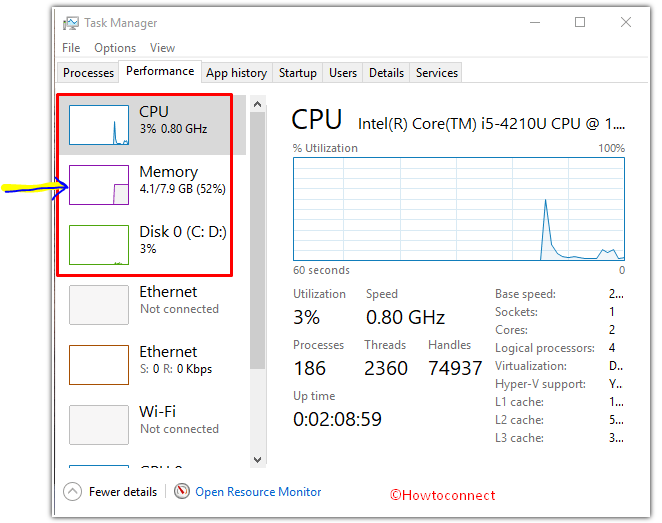Select the Ethernet adapter with 0 Kbps

[99, 365]
